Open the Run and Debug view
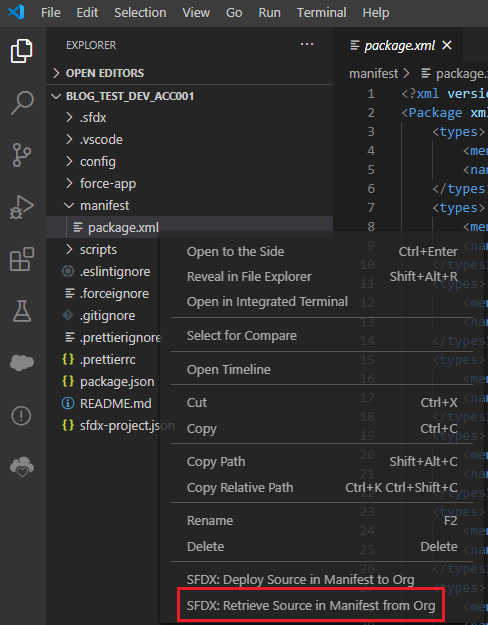This screenshot has width=488, height=625. coord(22,208)
